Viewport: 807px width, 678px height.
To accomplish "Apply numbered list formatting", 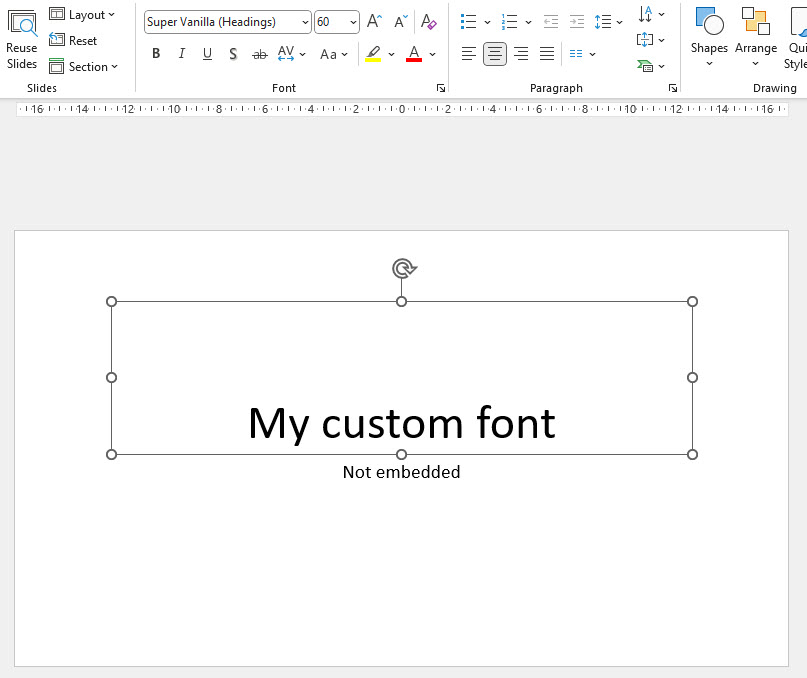I will [x=510, y=22].
